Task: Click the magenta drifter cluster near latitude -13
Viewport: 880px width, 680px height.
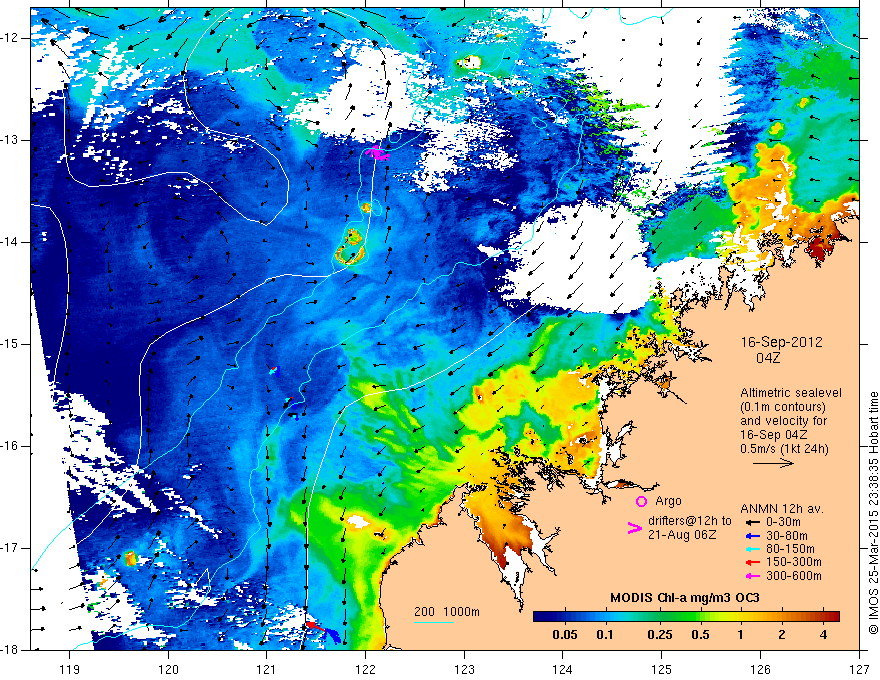Action: pyautogui.click(x=377, y=153)
